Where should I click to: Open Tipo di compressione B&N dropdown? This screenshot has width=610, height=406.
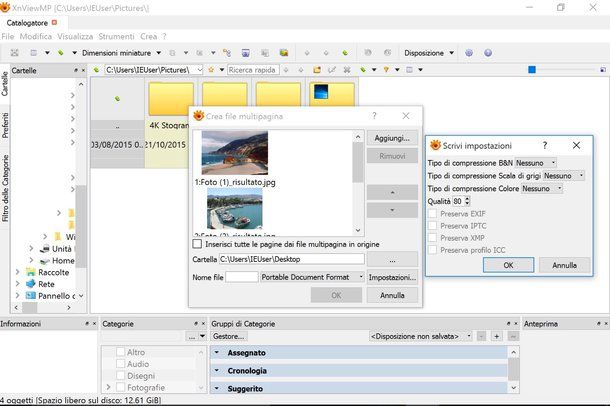536,163
